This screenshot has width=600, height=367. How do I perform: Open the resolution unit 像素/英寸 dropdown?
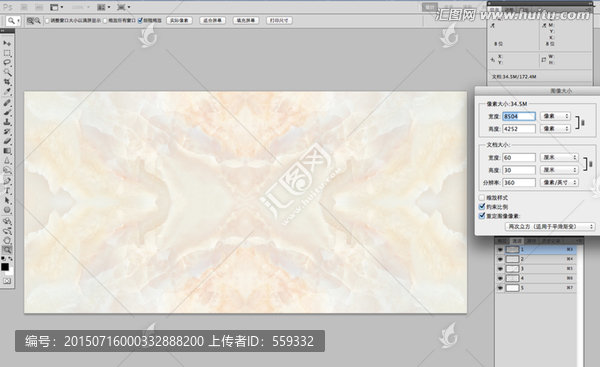pyautogui.click(x=559, y=183)
